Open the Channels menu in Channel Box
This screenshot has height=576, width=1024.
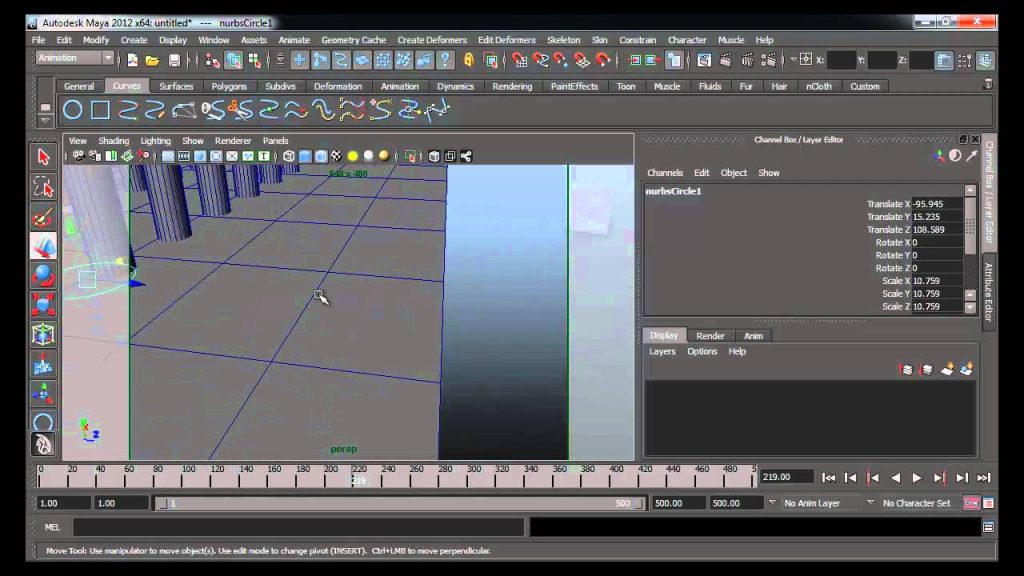665,172
